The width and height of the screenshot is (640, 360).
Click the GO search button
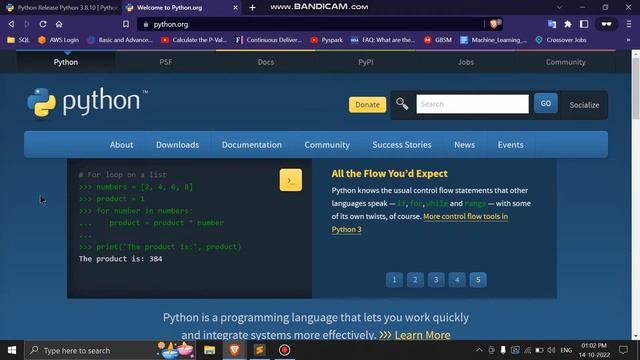coord(546,104)
